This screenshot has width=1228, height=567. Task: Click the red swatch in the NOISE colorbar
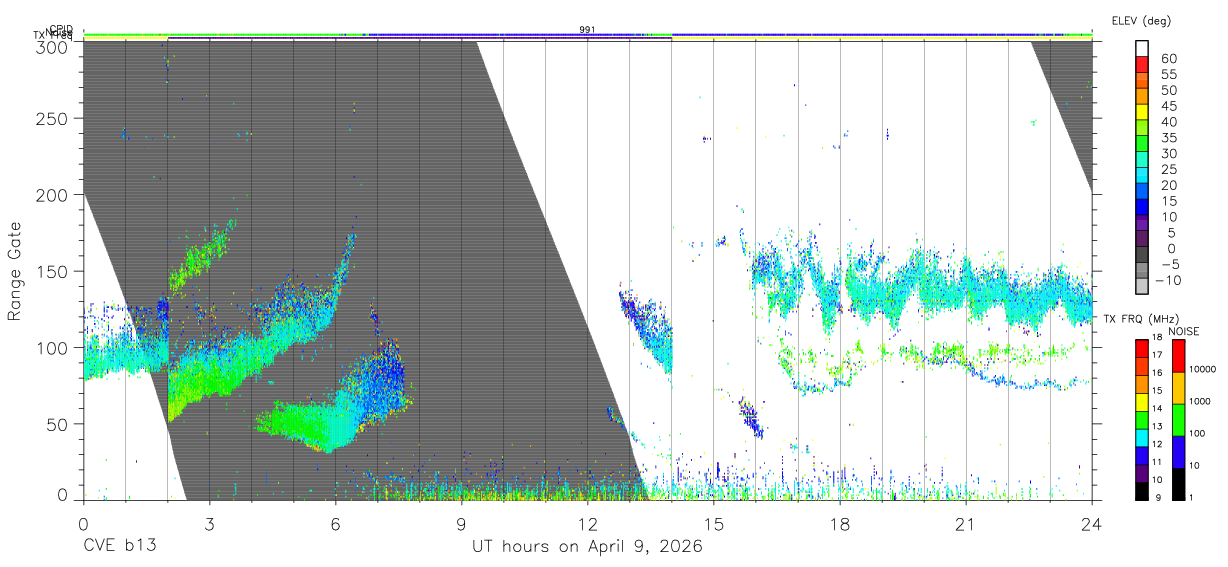tap(1179, 355)
